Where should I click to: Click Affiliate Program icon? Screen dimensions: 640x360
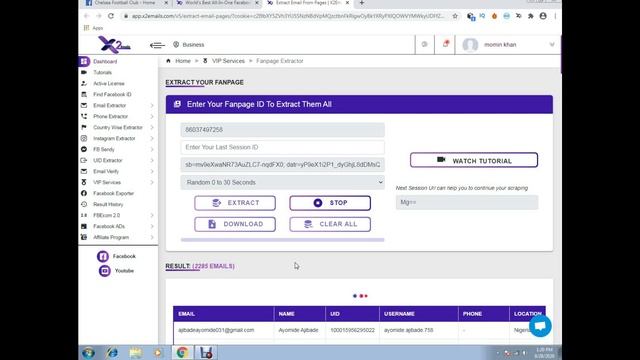84,237
